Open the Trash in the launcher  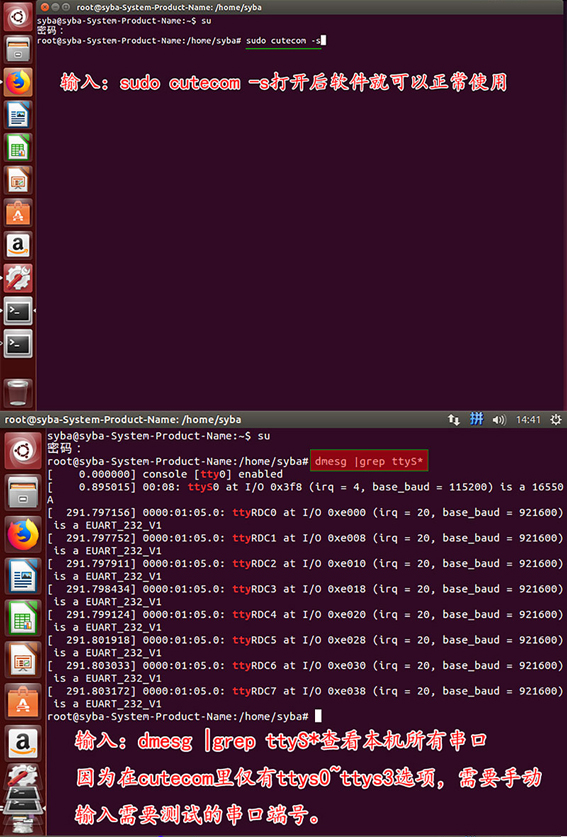(x=18, y=393)
